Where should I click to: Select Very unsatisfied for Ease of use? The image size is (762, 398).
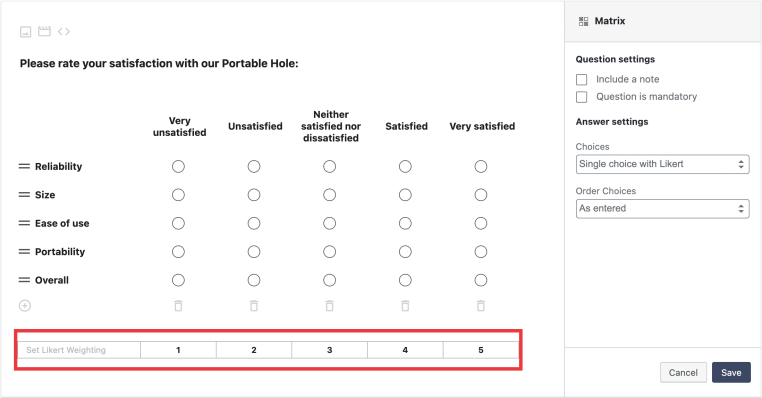point(178,223)
